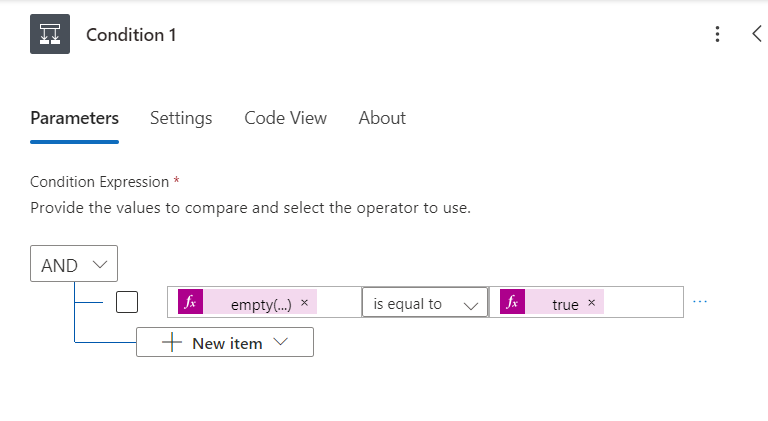The height and width of the screenshot is (421, 768).
Task: Open the three-dot more options menu
Action: pyautogui.click(x=717, y=35)
